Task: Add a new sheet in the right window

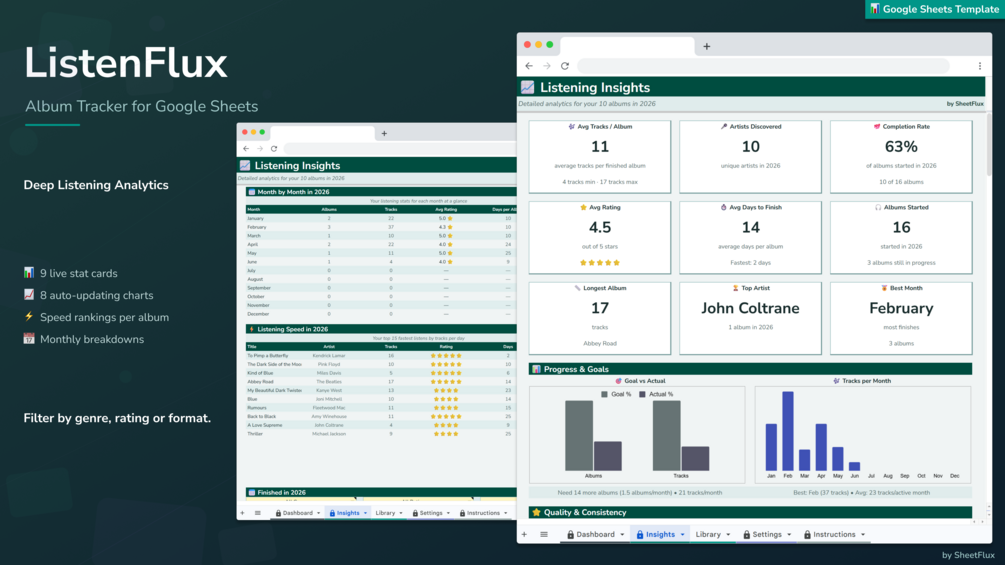Action: [x=524, y=534]
